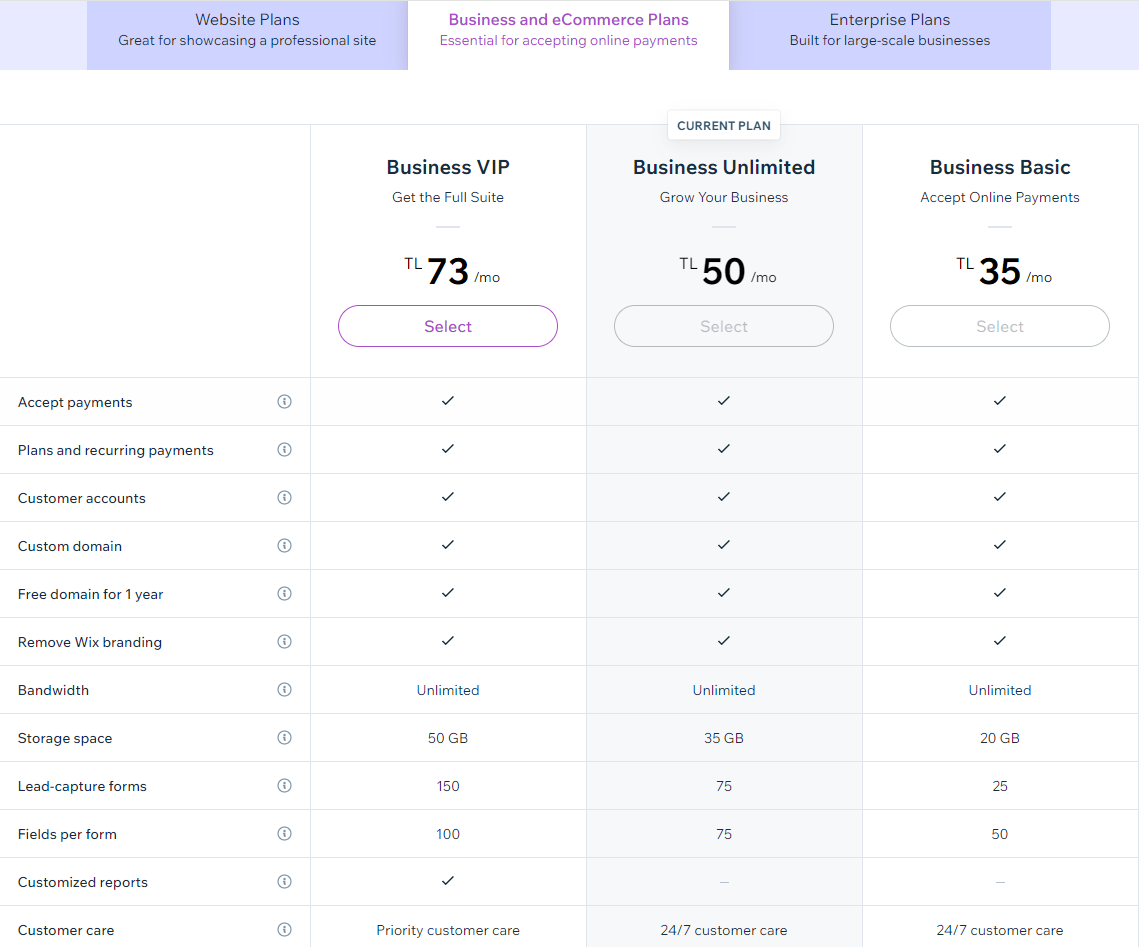
Task: Show Storage space info tooltip
Action: [x=284, y=738]
